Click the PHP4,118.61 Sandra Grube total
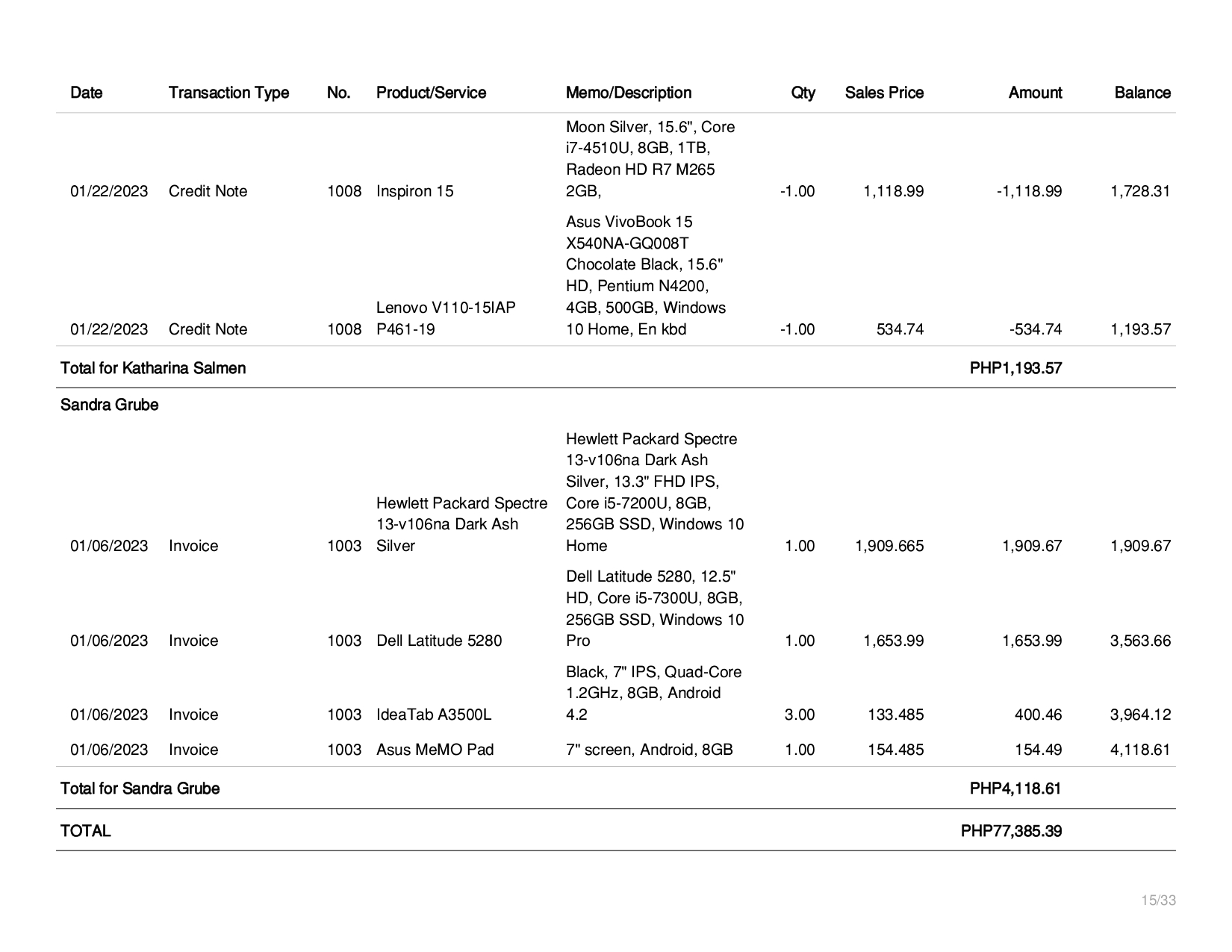 [1015, 788]
